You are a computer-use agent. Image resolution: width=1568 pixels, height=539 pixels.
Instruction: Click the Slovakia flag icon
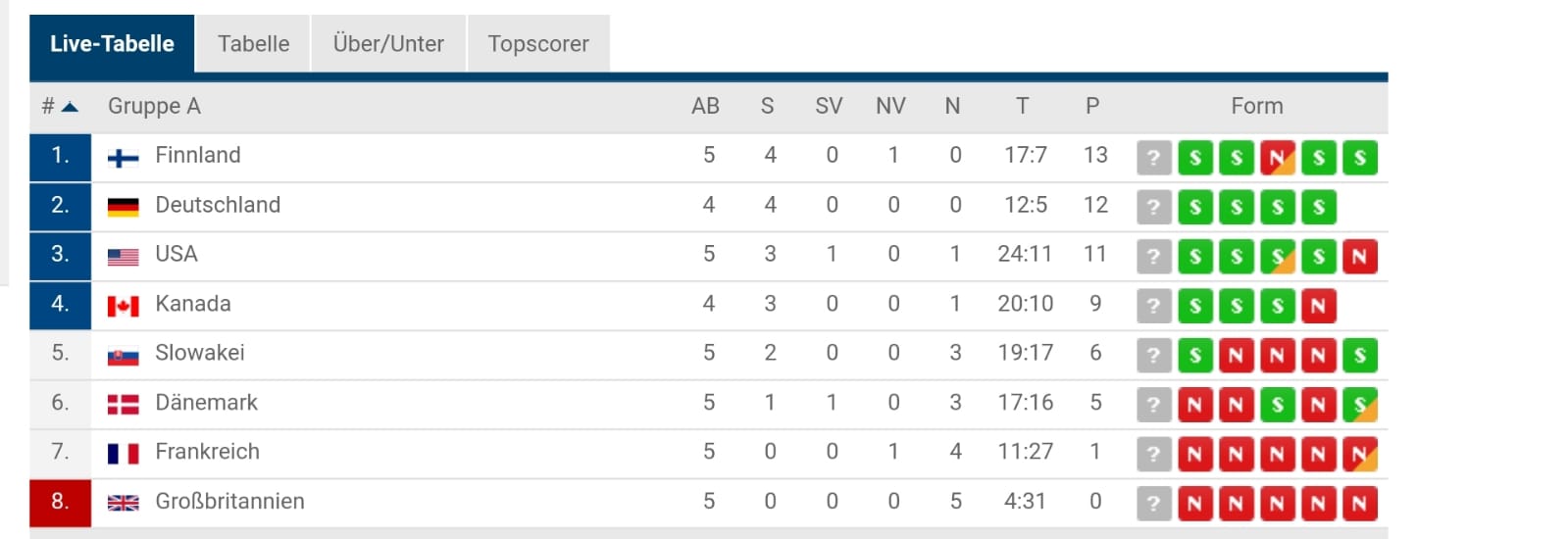point(123,356)
